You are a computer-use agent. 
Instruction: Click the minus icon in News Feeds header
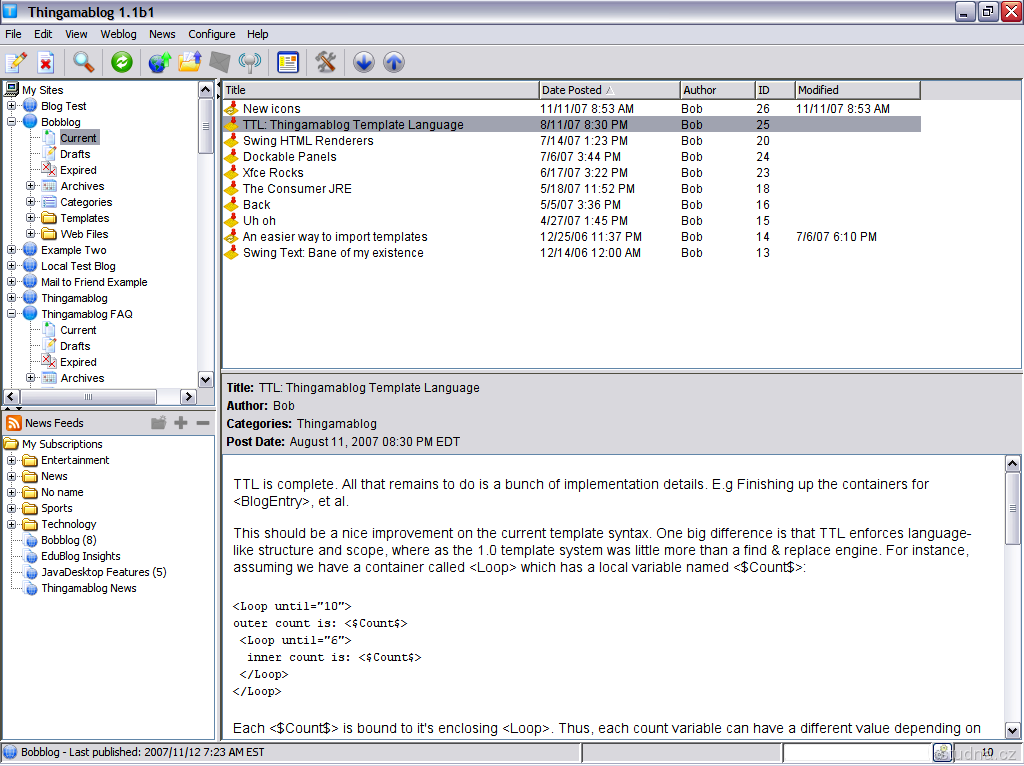click(203, 423)
